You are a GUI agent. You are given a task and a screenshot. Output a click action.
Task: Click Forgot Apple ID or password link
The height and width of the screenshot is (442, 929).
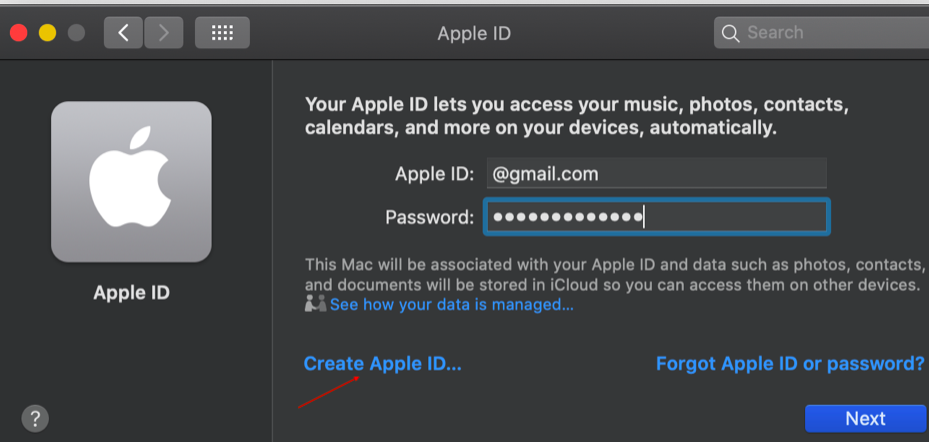click(790, 364)
